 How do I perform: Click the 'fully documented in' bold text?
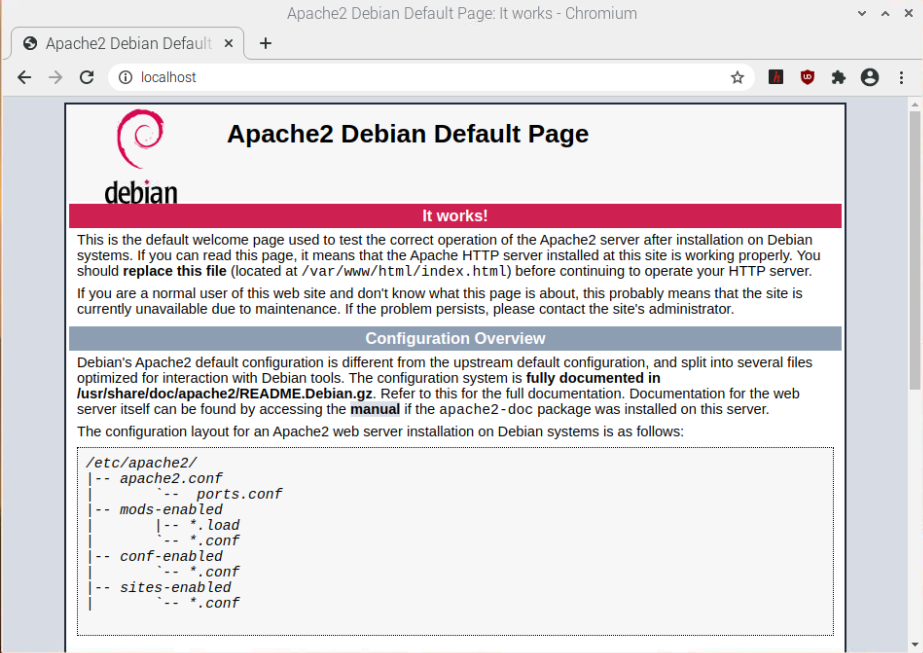point(593,378)
